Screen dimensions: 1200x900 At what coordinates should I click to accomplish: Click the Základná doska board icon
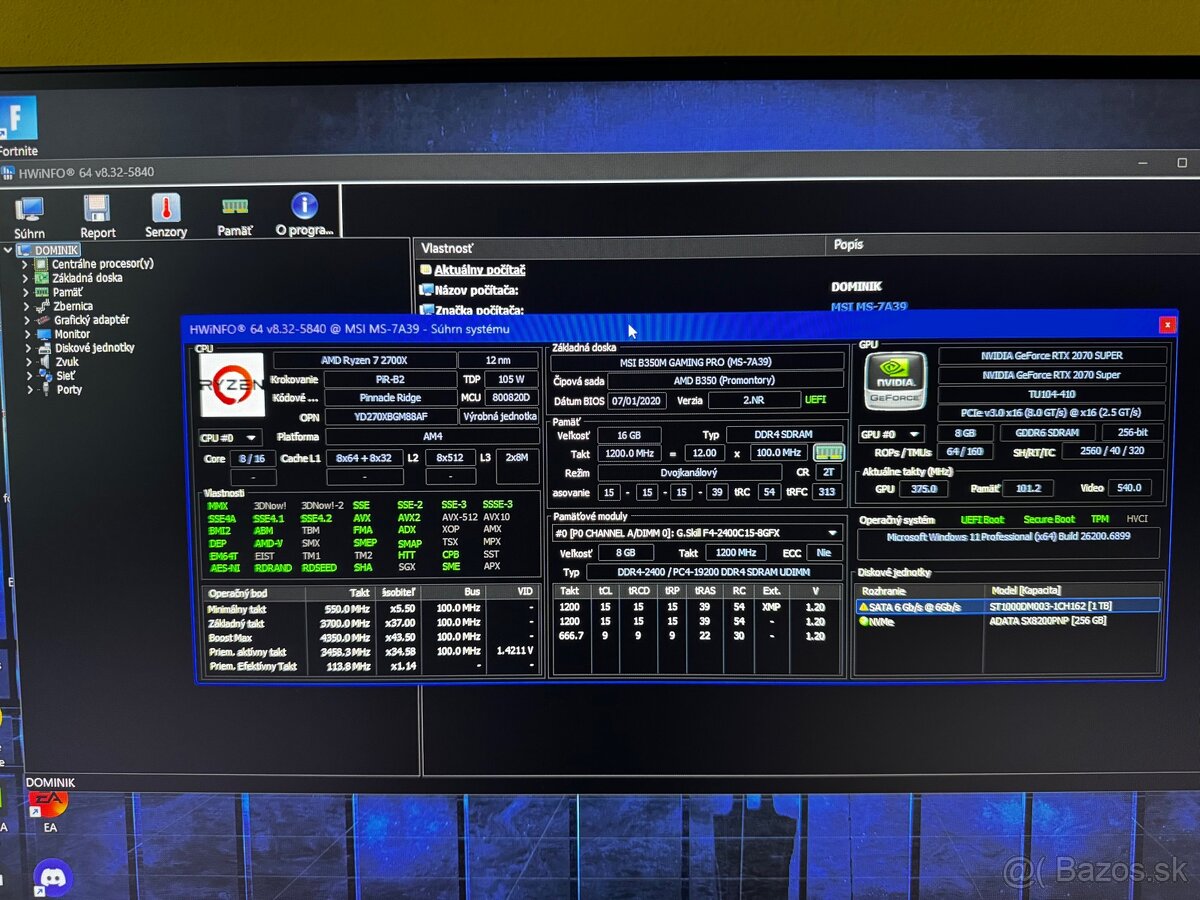42,278
